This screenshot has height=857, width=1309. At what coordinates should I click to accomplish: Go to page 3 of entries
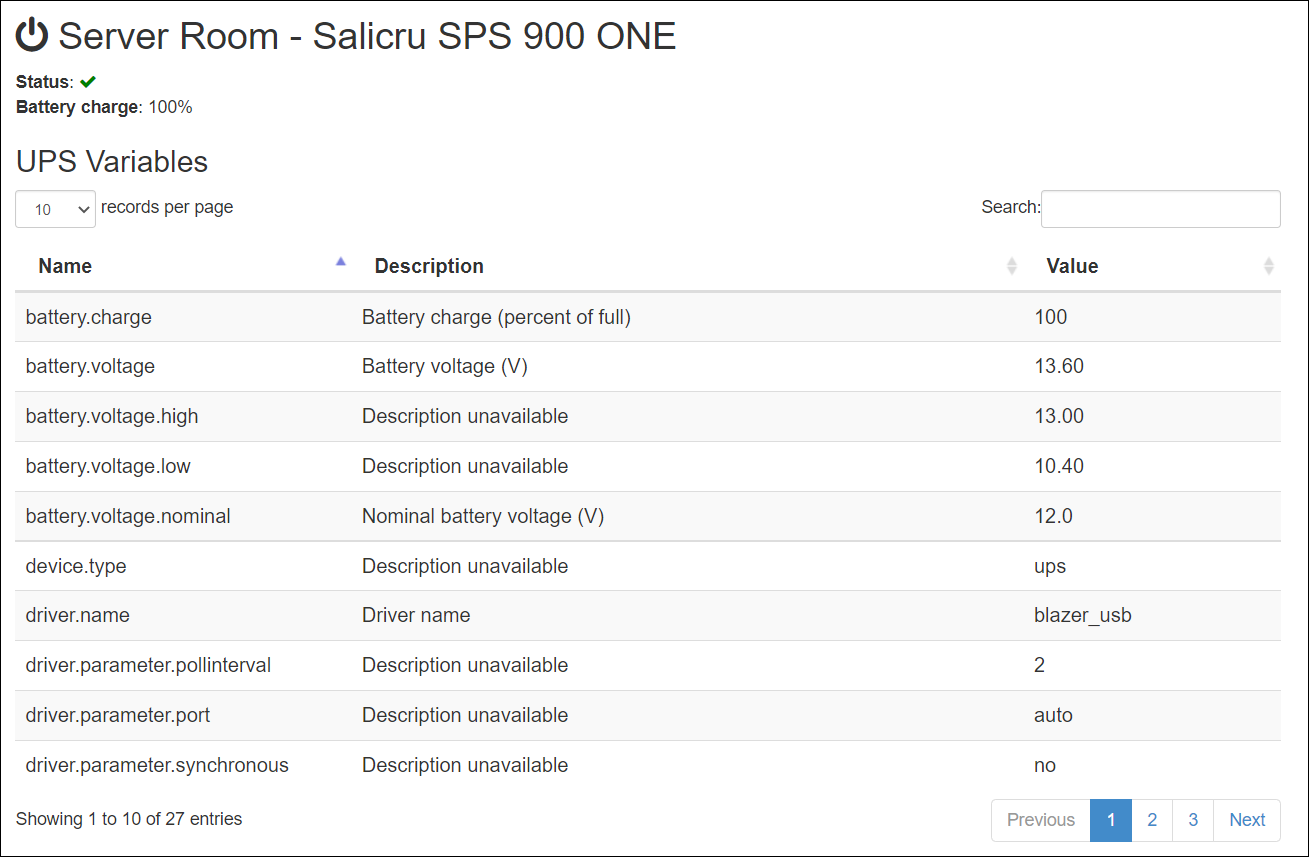(1193, 820)
